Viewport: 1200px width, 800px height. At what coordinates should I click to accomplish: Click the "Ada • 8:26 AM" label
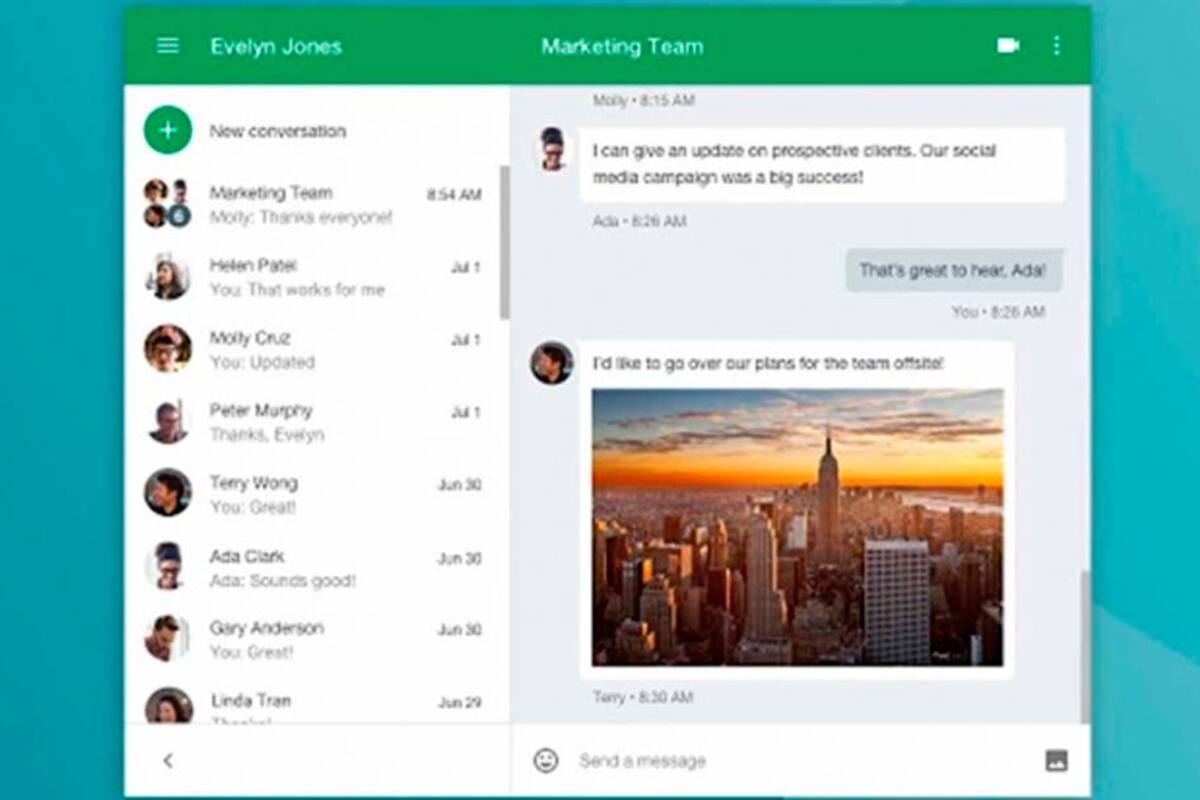tap(639, 221)
